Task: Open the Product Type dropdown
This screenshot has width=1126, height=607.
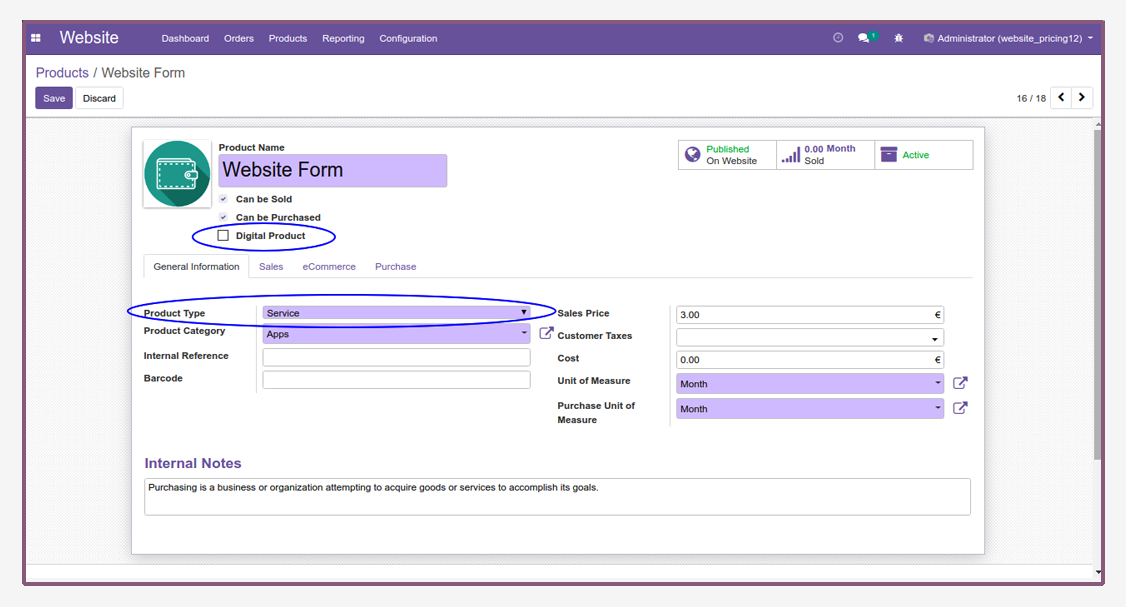Action: [x=396, y=312]
